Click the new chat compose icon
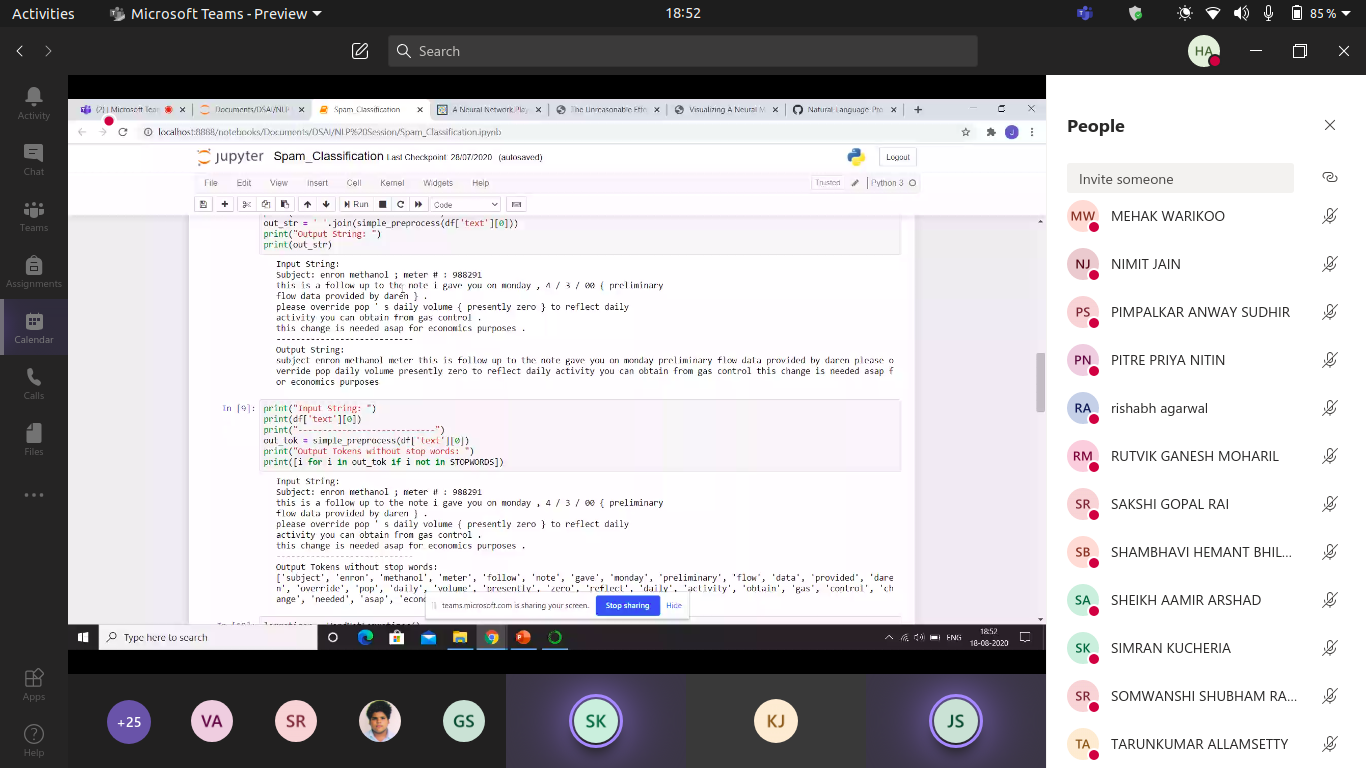Viewport: 1366px width, 768px height. 360,51
